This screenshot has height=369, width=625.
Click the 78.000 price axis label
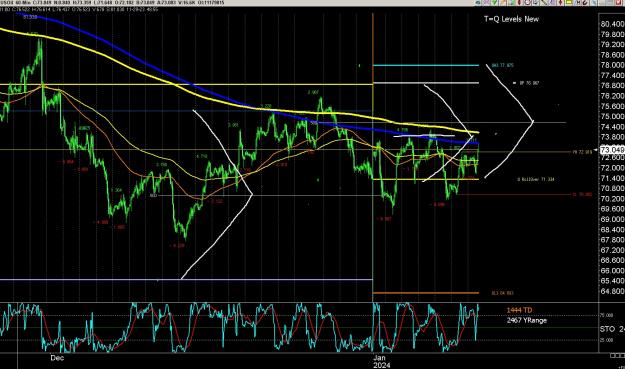pyautogui.click(x=612, y=65)
